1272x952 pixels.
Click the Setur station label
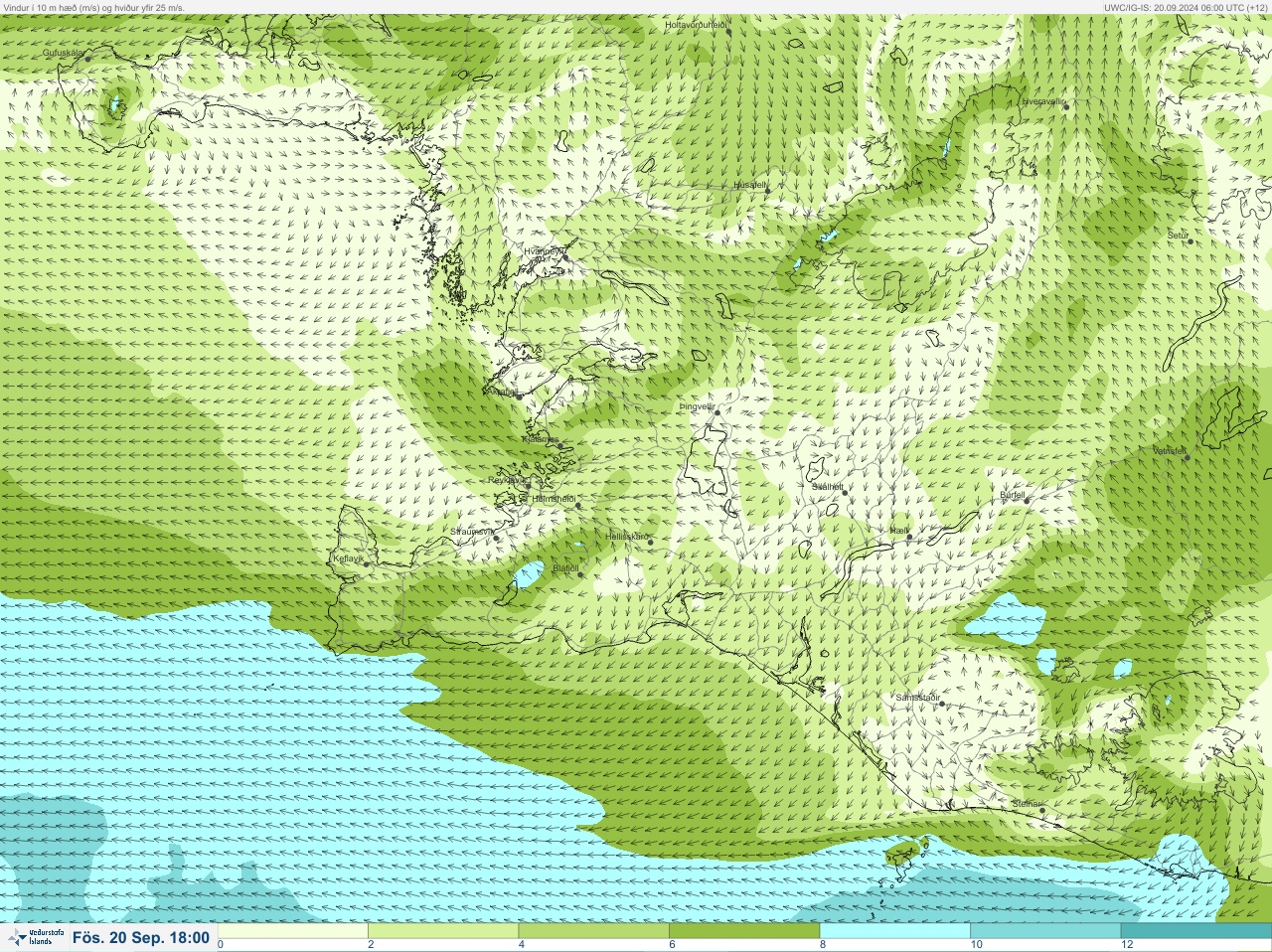[1178, 236]
